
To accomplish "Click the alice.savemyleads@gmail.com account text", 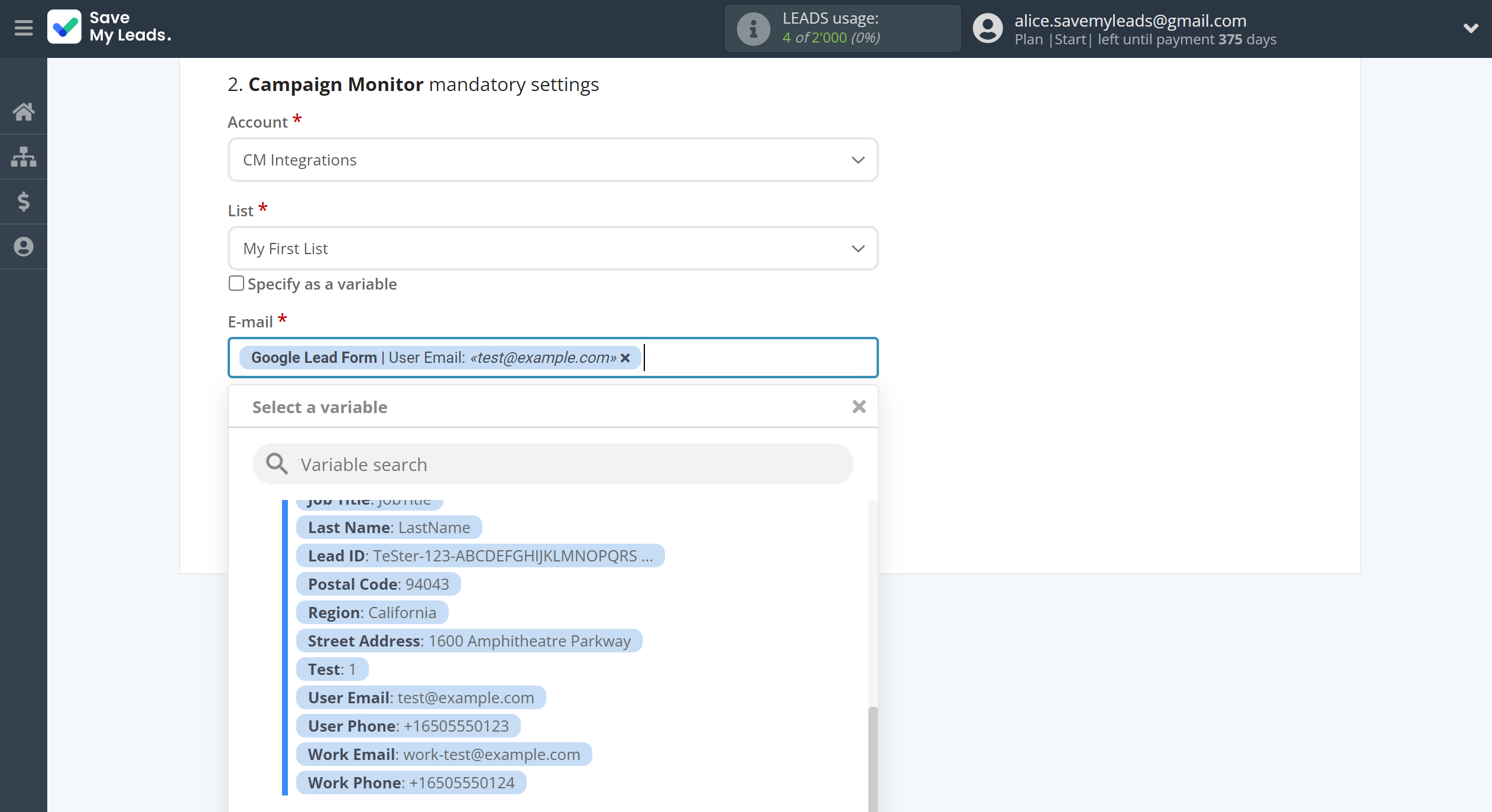I will pos(1130,21).
